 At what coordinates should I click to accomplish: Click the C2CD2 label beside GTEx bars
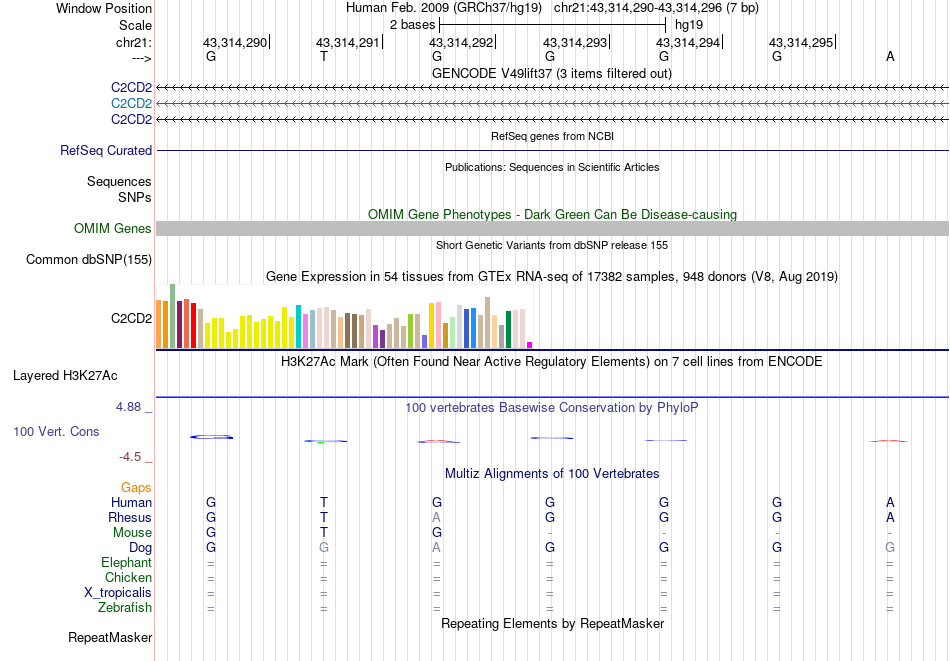pos(131,318)
